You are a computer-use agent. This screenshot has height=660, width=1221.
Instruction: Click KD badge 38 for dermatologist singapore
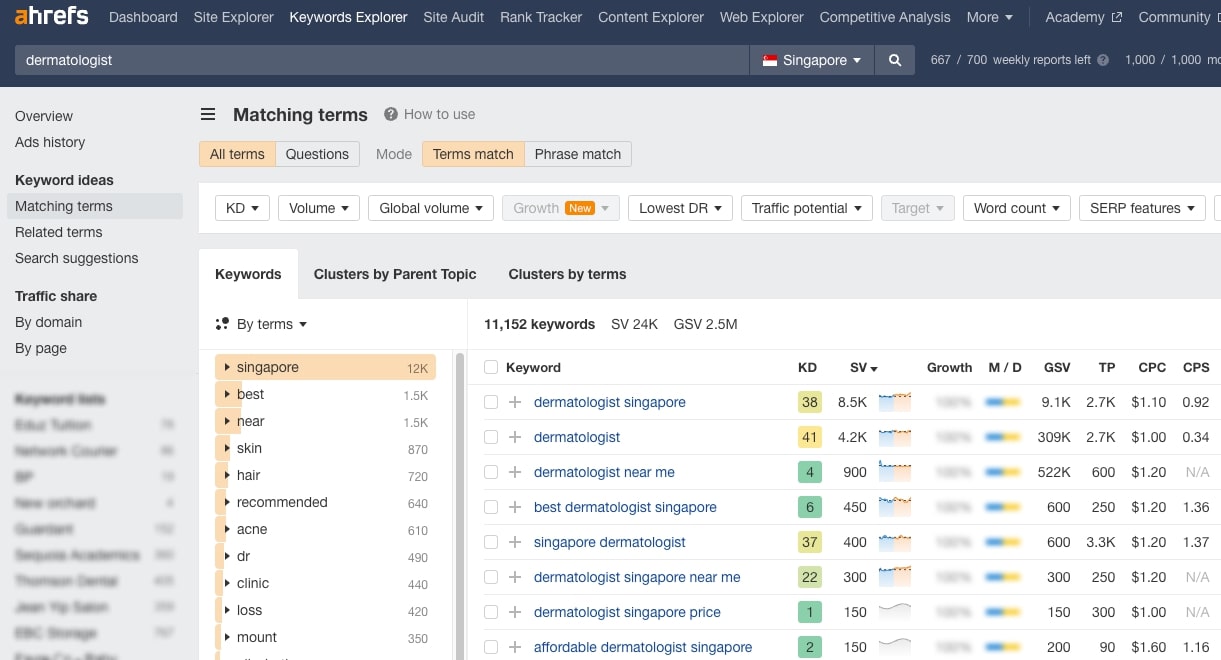pos(809,402)
